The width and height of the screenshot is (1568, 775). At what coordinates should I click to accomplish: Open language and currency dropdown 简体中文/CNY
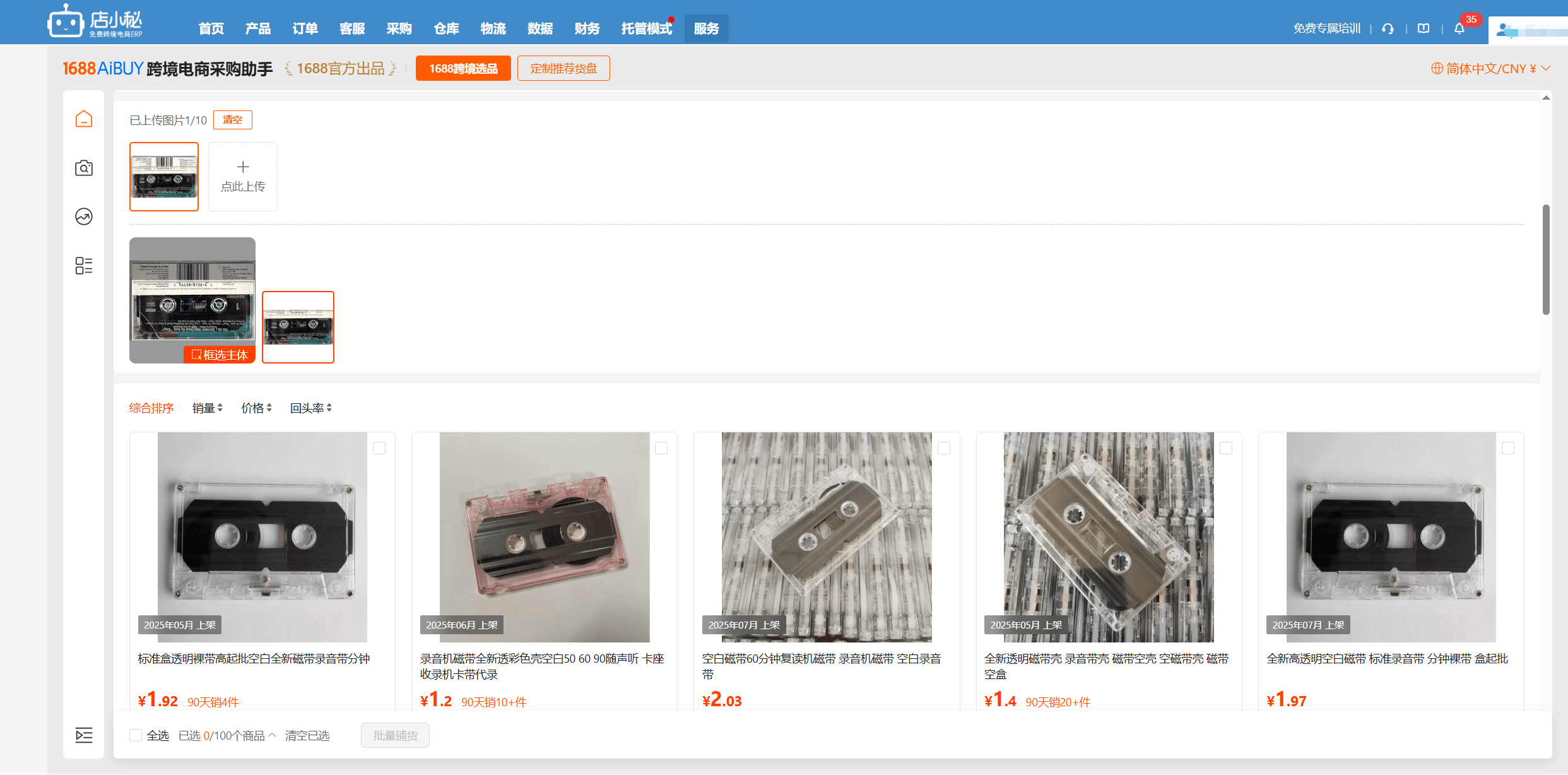tap(1490, 68)
